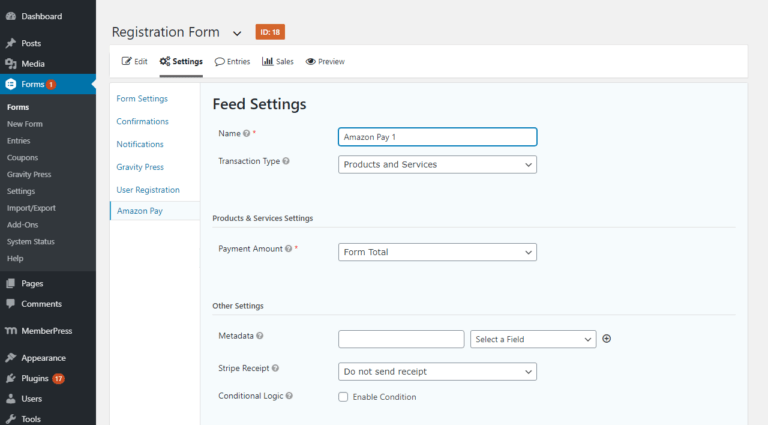This screenshot has width=768, height=425.
Task: Click the Settings gears icon
Action: click(165, 61)
